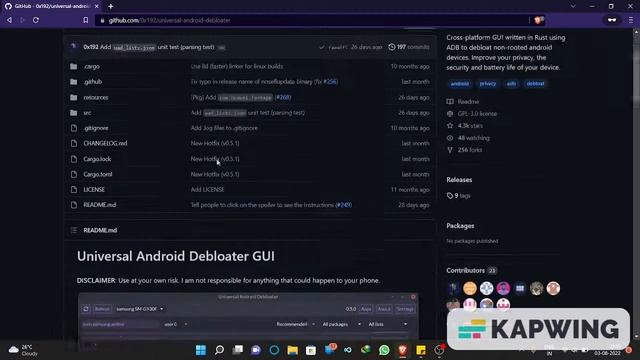Open the .cargo folder
The width and height of the screenshot is (640, 360).
[91, 66]
